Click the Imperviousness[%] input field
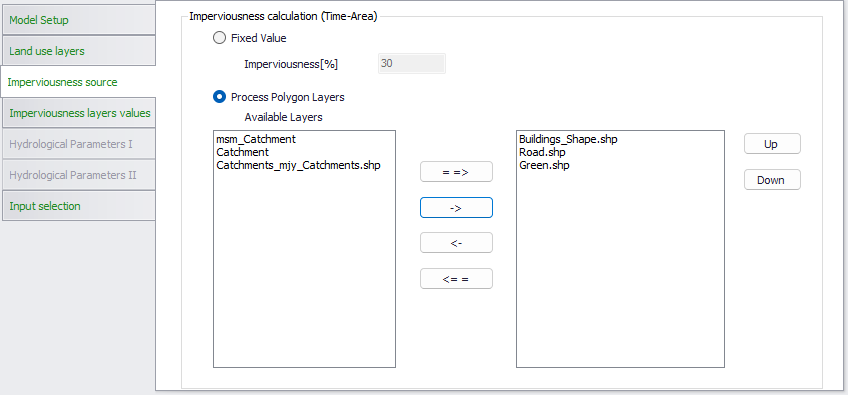848x395 pixels. click(412, 63)
